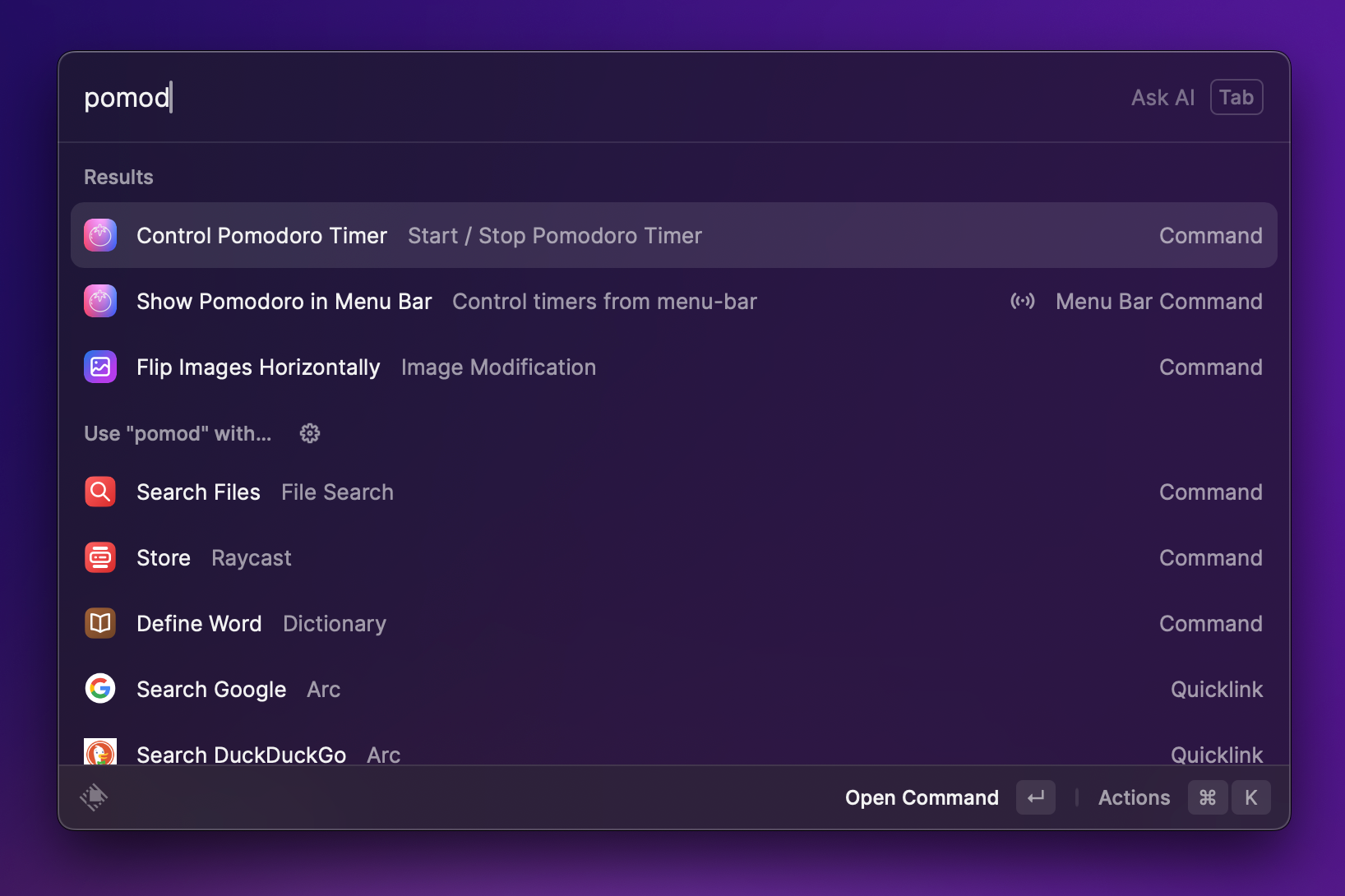Click the Raycast Store icon

pyautogui.click(x=100, y=558)
